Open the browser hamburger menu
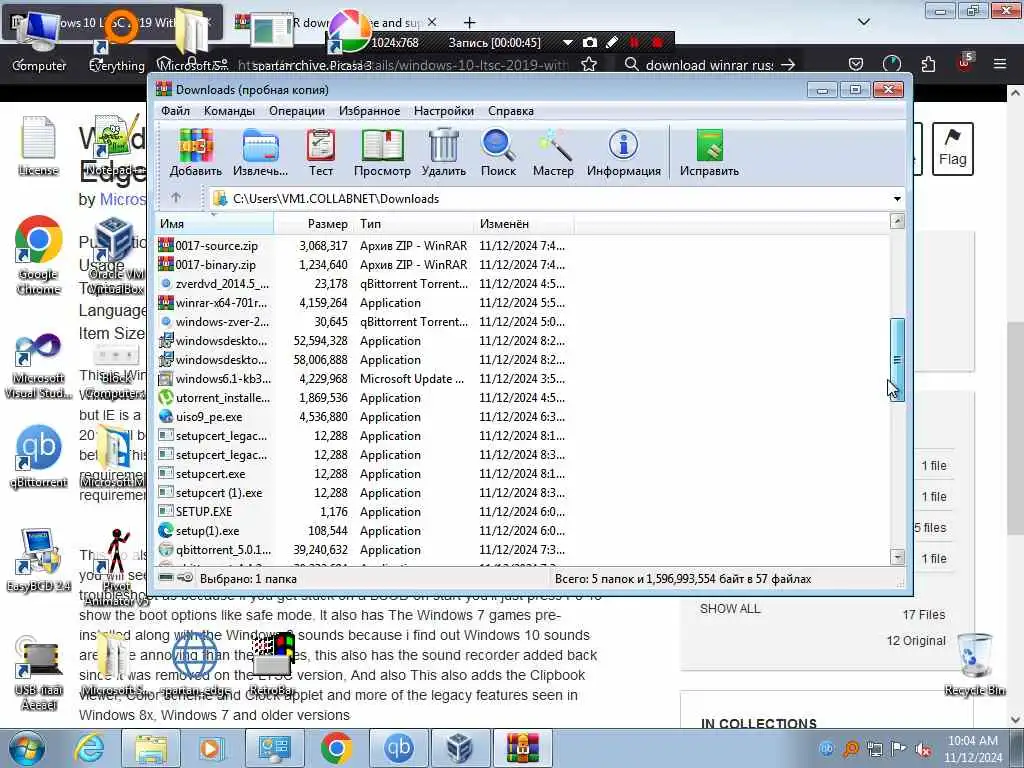Viewport: 1024px width, 768px height. pyautogui.click(x=1000, y=64)
